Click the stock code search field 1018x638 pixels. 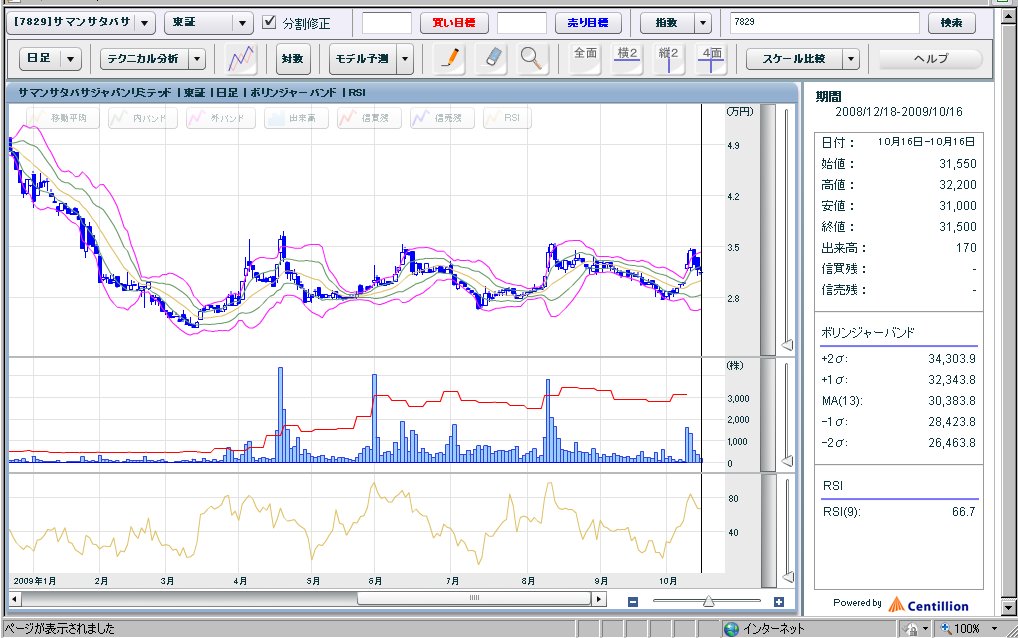pyautogui.click(x=823, y=22)
